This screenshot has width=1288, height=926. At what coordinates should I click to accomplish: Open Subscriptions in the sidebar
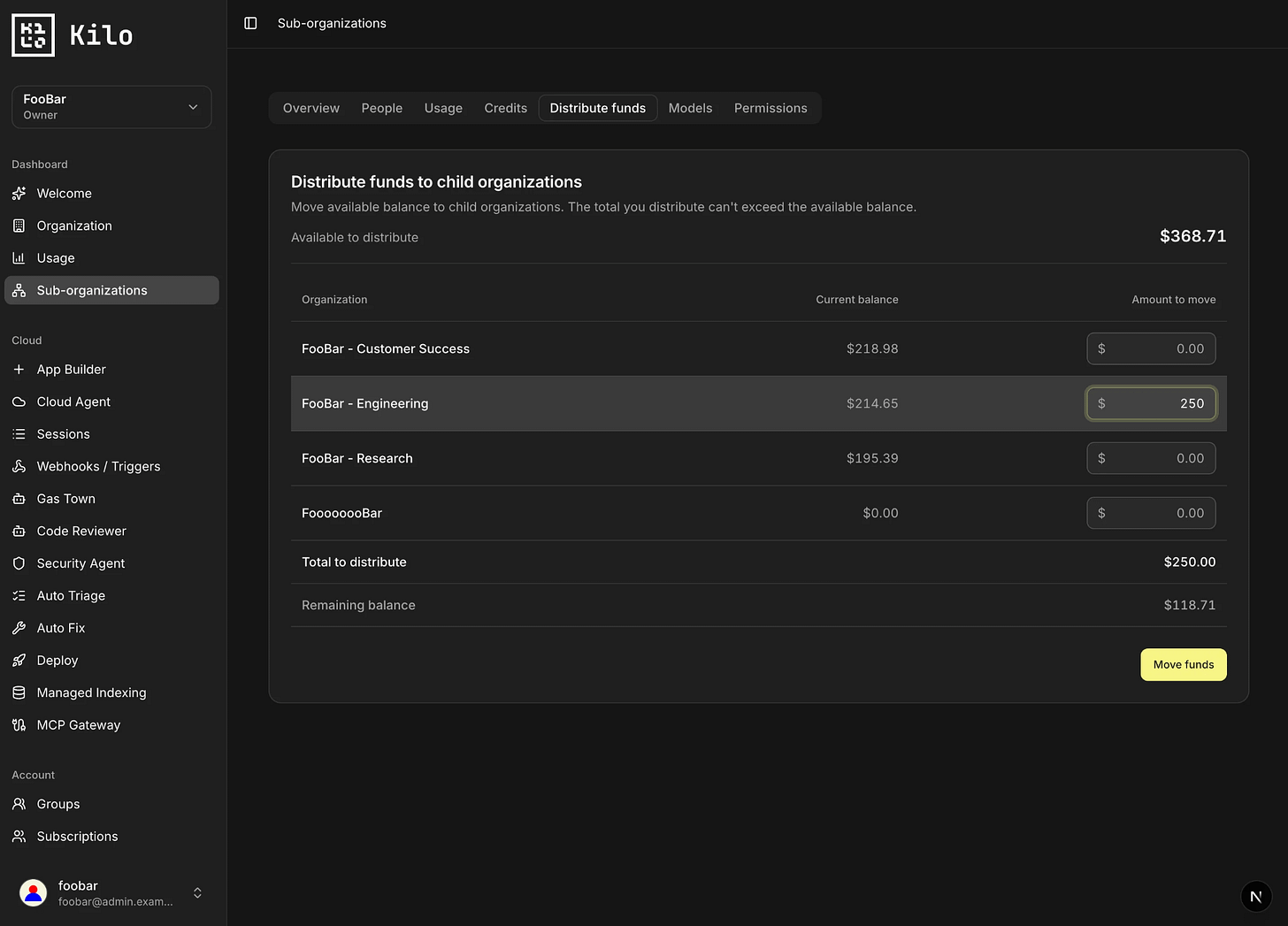[x=111, y=837]
